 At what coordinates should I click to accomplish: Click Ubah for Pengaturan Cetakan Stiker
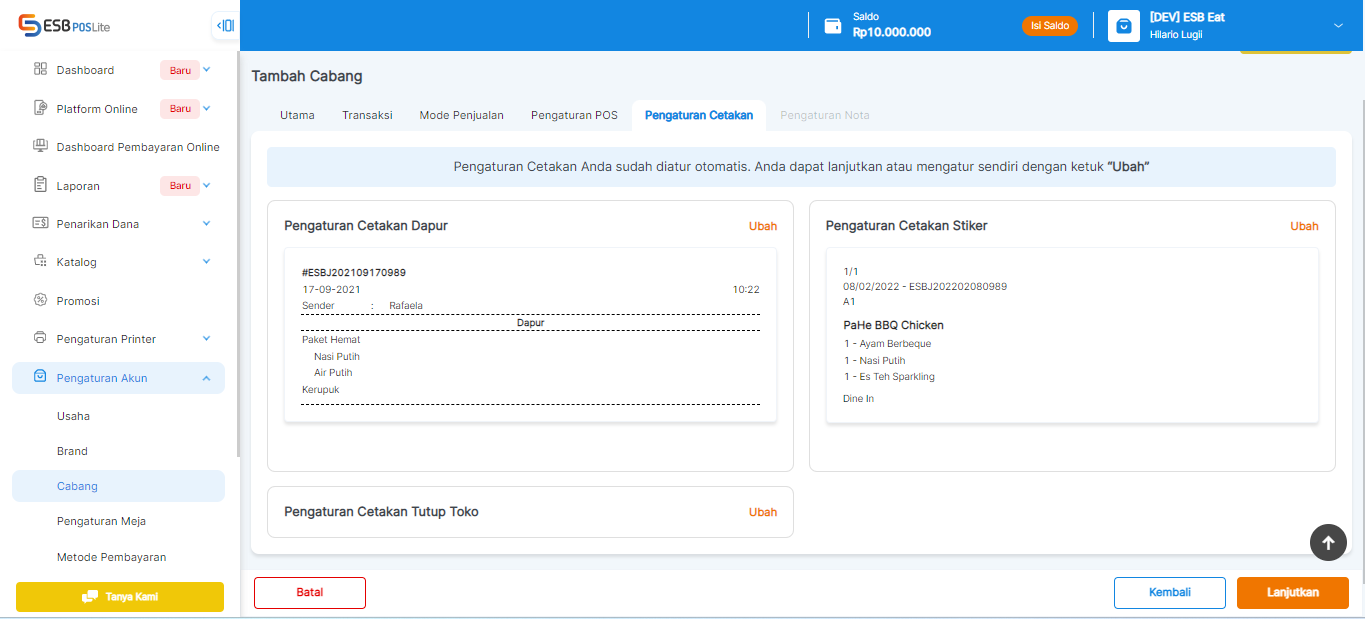coord(1304,226)
